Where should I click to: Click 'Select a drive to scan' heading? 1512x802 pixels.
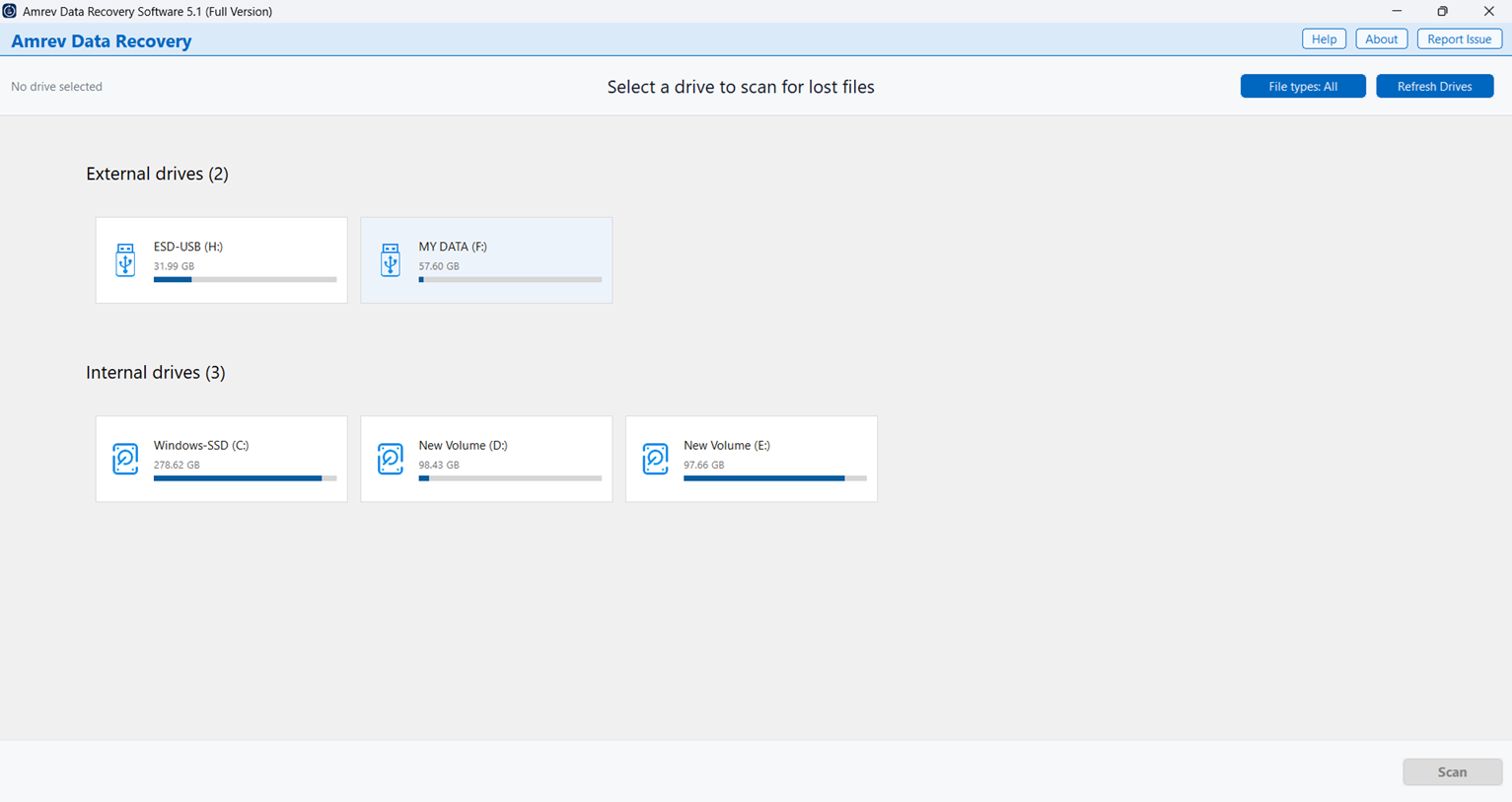point(741,87)
